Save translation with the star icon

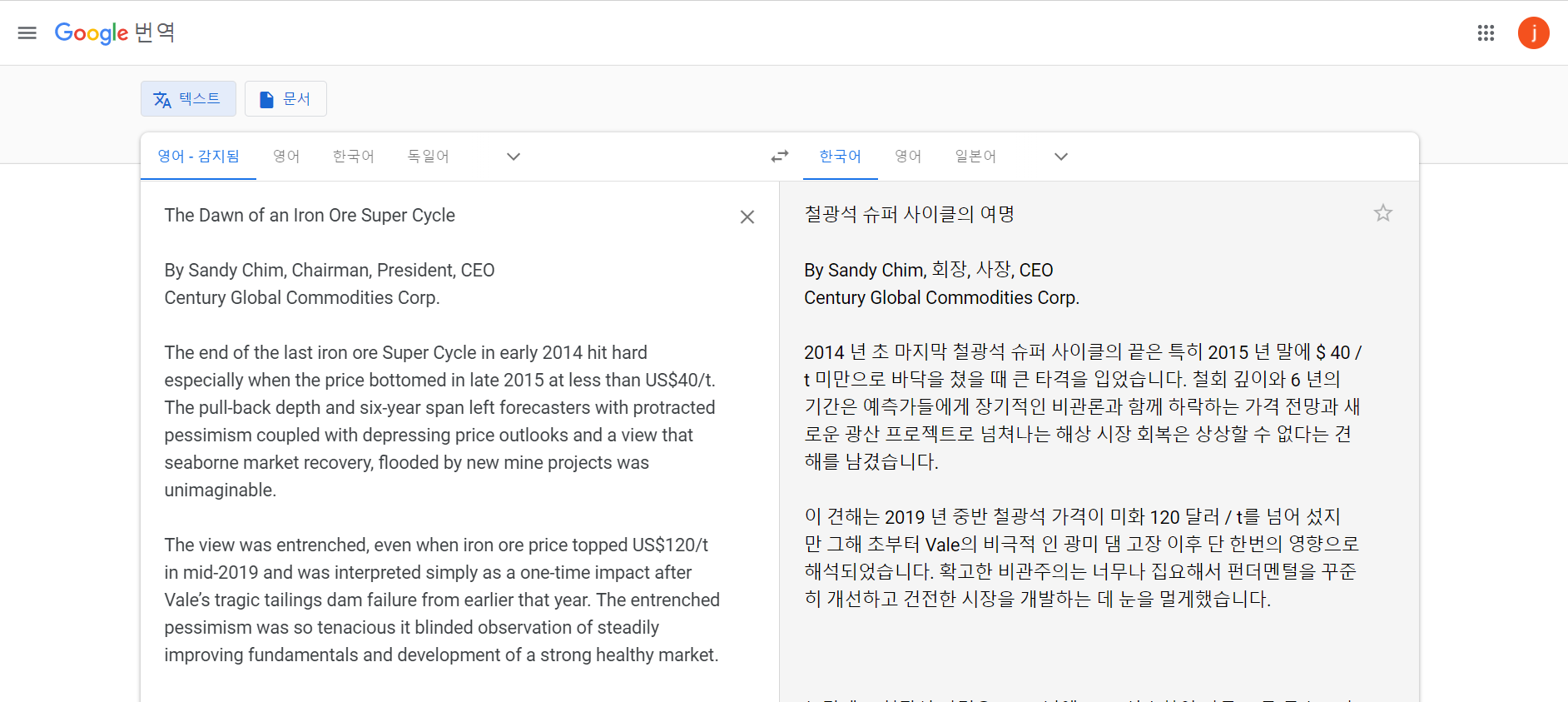pos(1382,213)
